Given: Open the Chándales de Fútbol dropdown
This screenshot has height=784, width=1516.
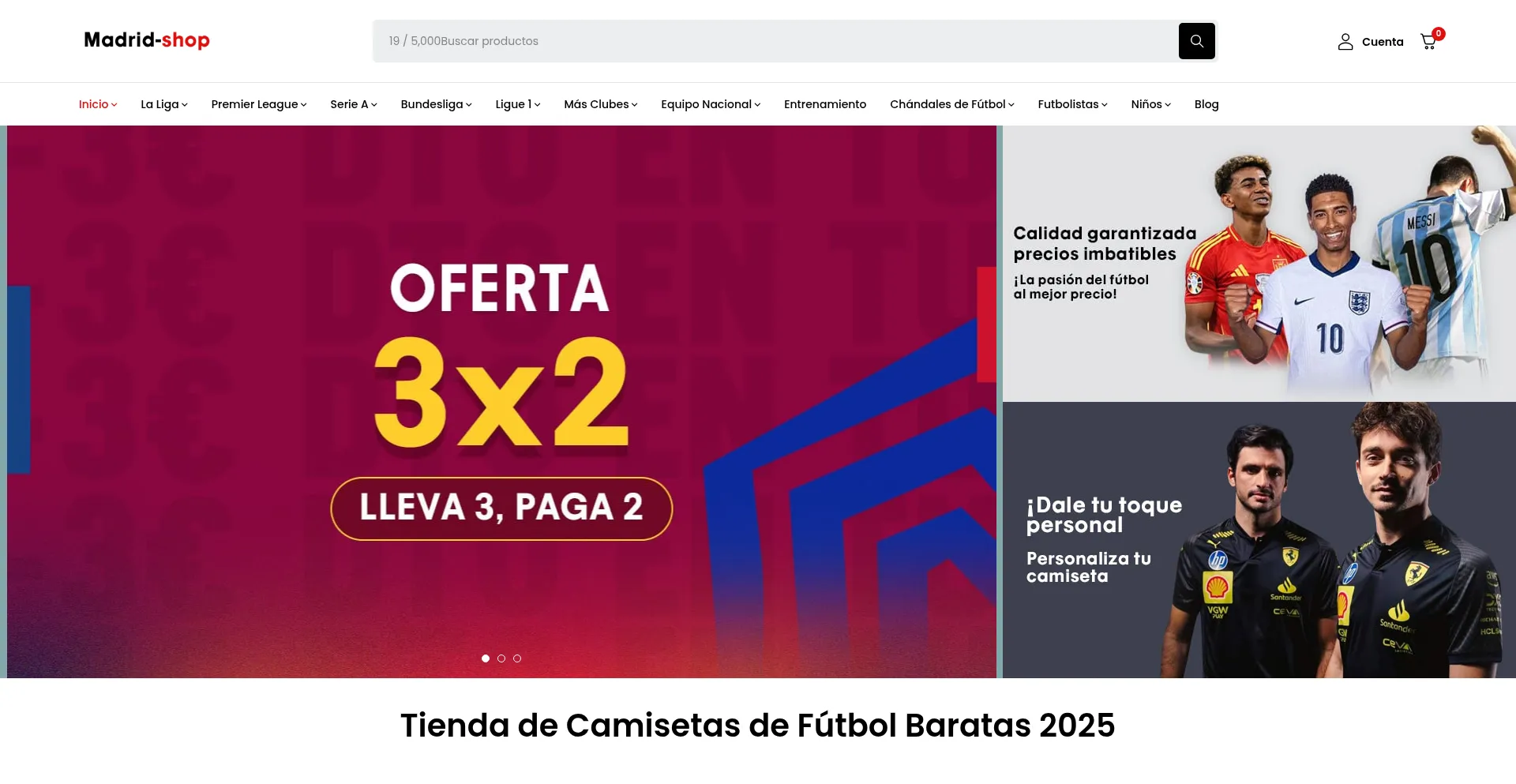Looking at the screenshot, I should (x=952, y=104).
